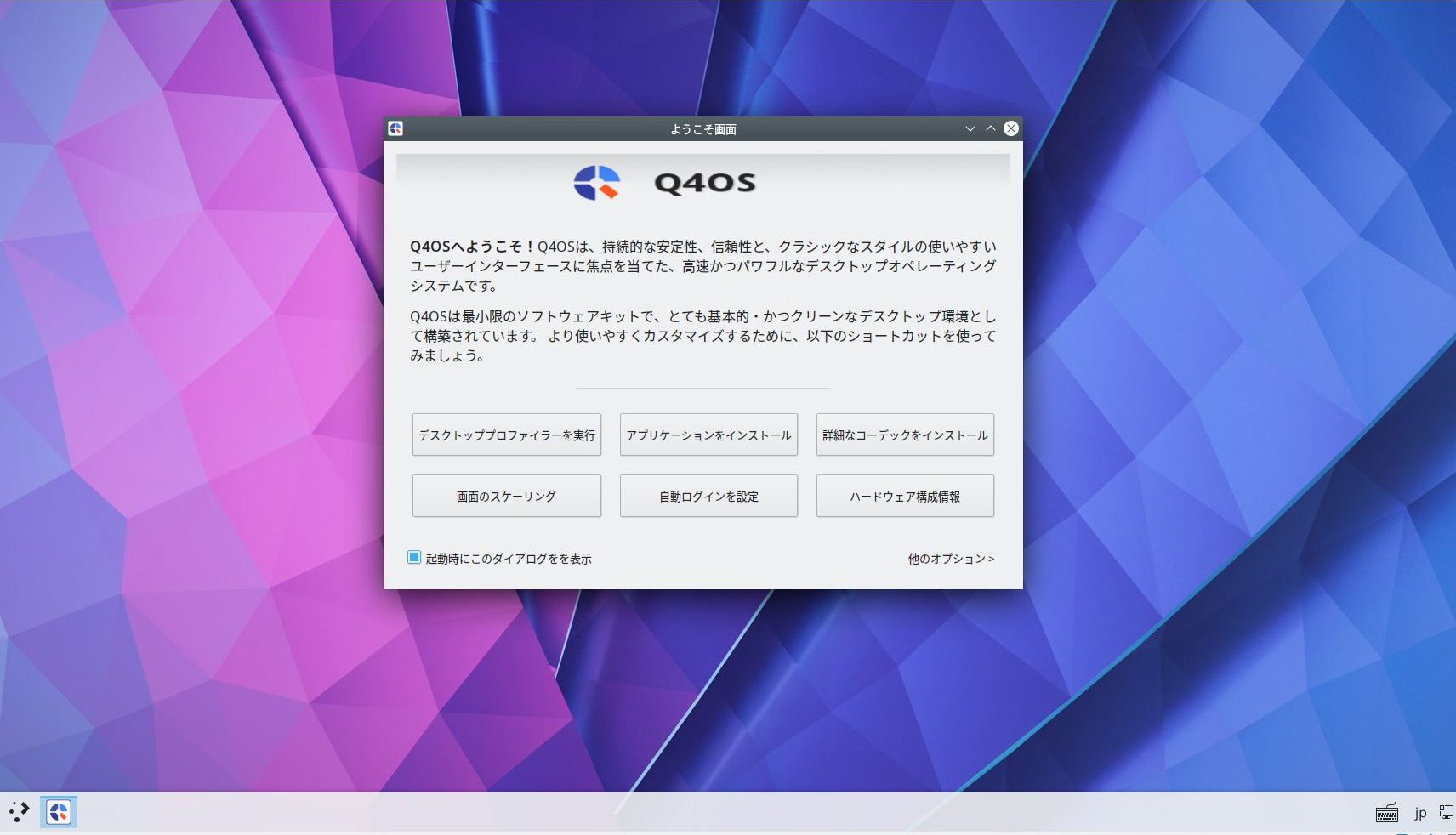Click アプリケーションをインストール to install applications
The image size is (1456, 835).
pos(708,435)
